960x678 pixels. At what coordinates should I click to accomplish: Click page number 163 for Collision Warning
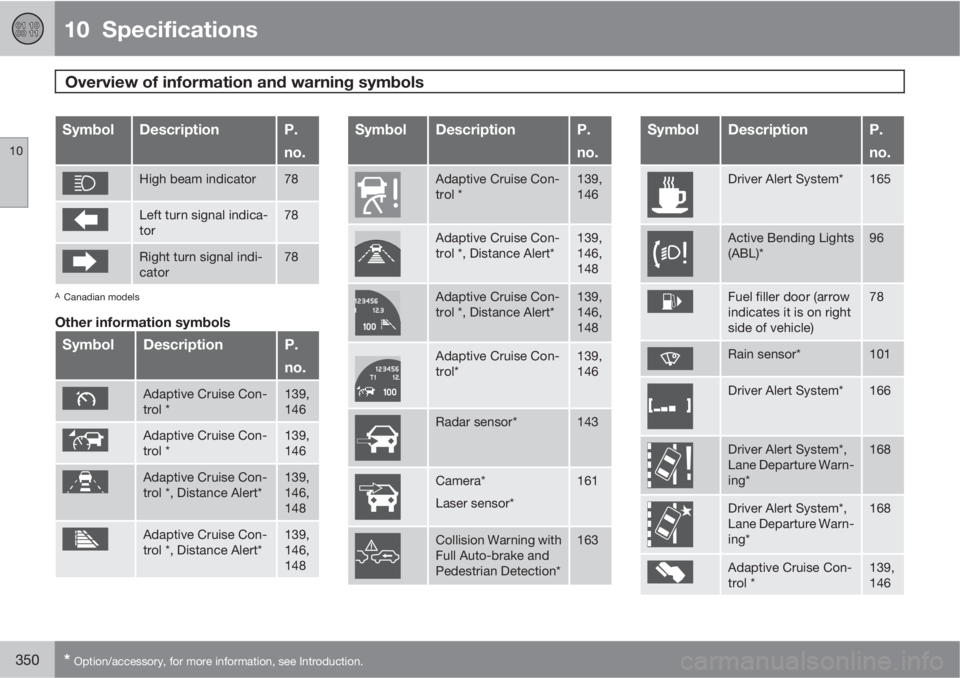pyautogui.click(x=587, y=540)
